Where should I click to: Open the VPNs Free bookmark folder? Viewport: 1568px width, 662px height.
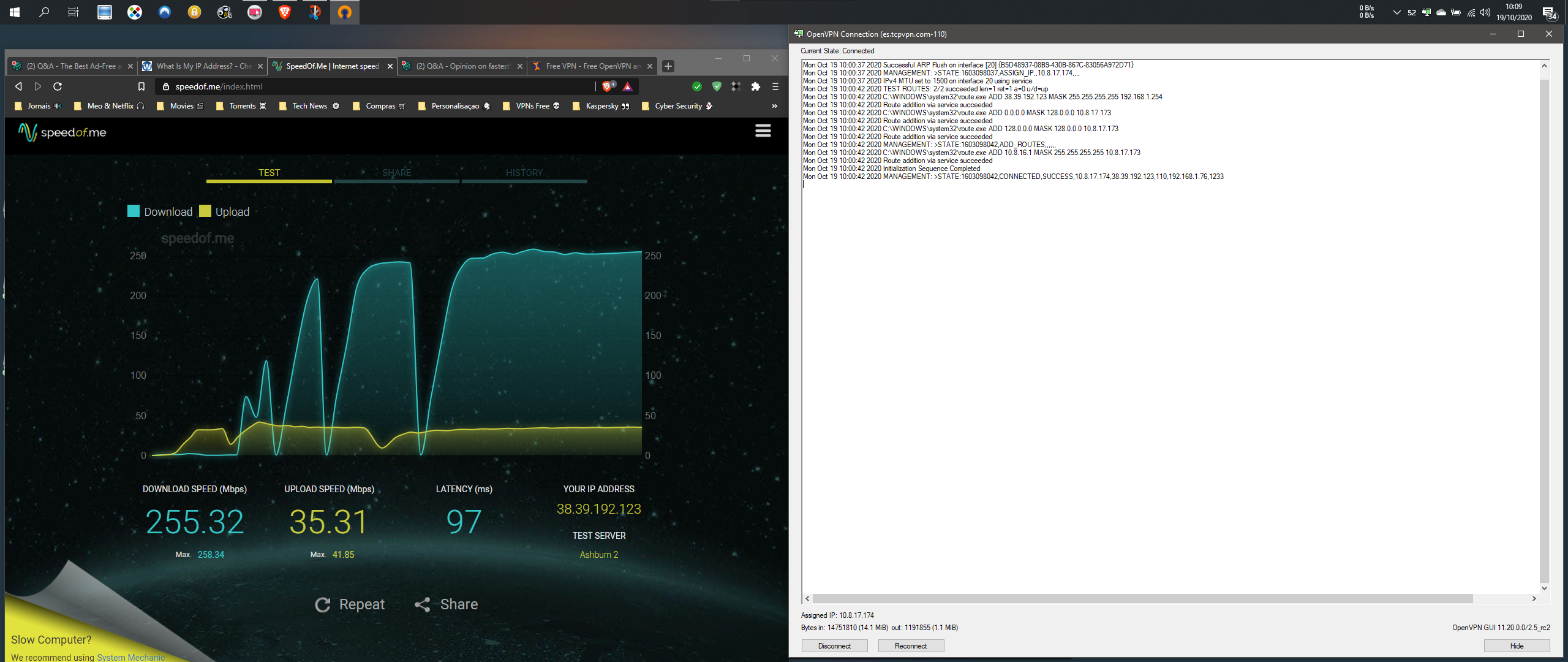[531, 106]
